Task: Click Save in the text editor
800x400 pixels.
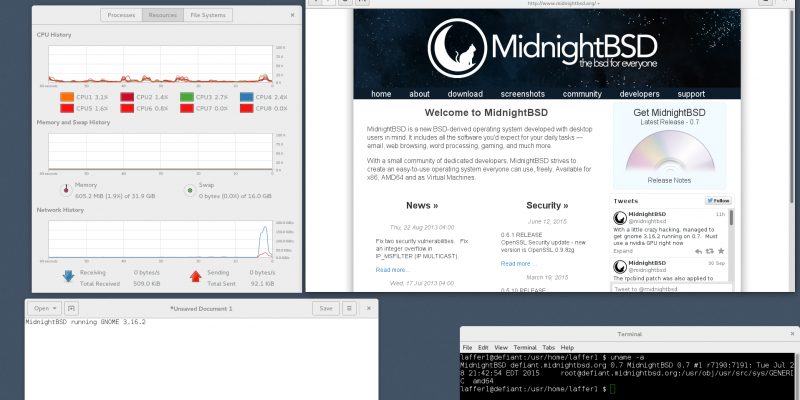Action: pos(326,308)
